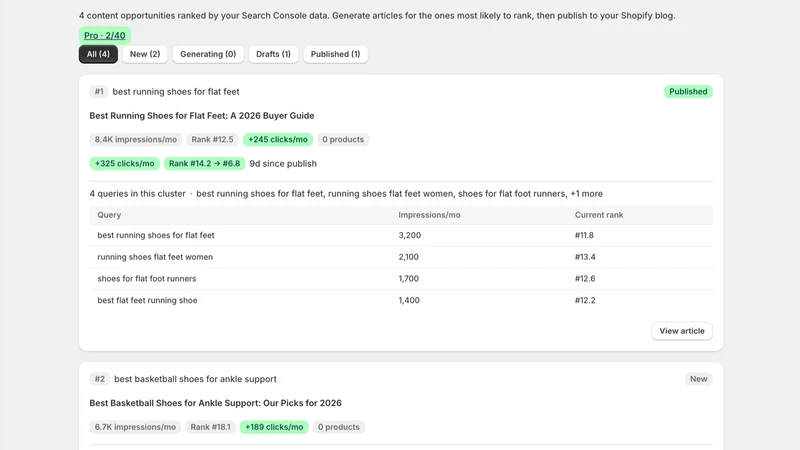Click the '4 queries in this cluster' text
Image resolution: width=800 pixels, height=450 pixels.
tap(138, 193)
